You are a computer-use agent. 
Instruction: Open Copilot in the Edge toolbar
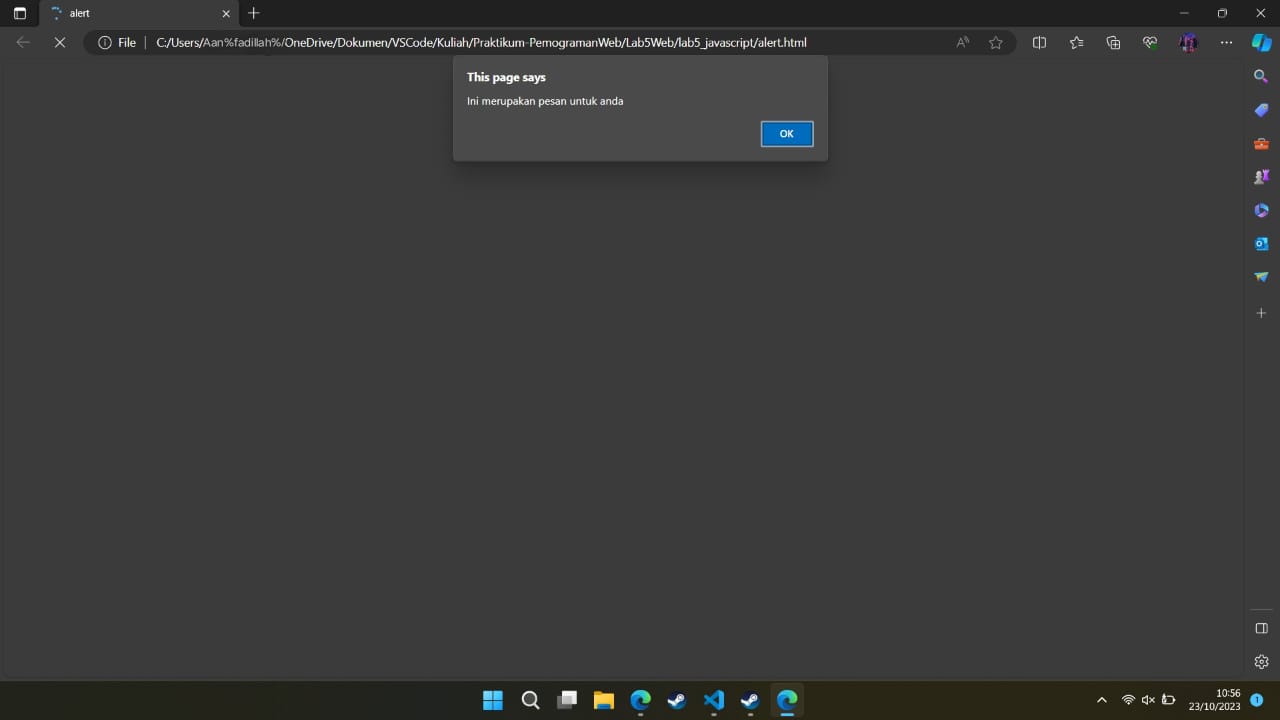tap(1260, 42)
